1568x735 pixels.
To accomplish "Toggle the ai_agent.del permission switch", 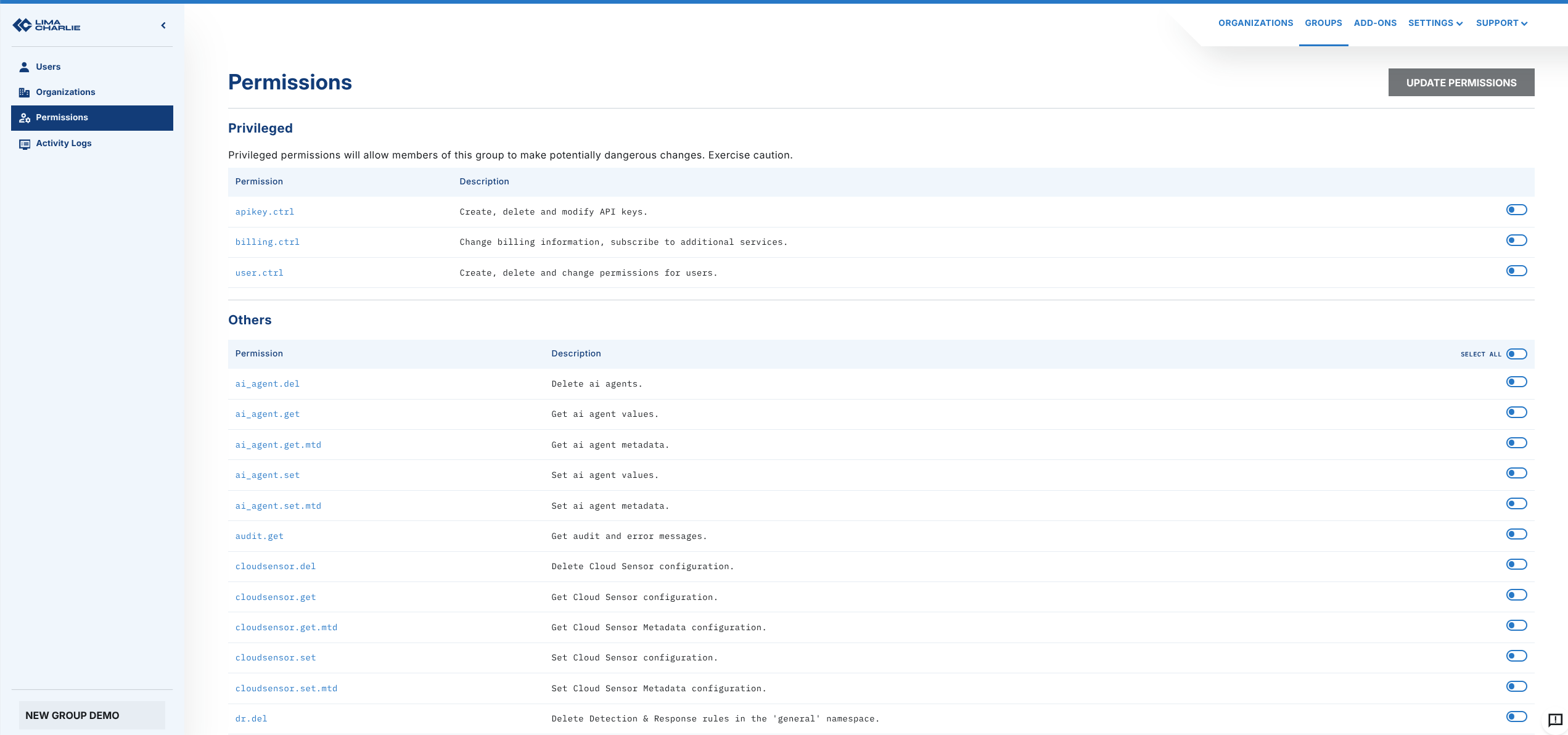I will (x=1516, y=382).
